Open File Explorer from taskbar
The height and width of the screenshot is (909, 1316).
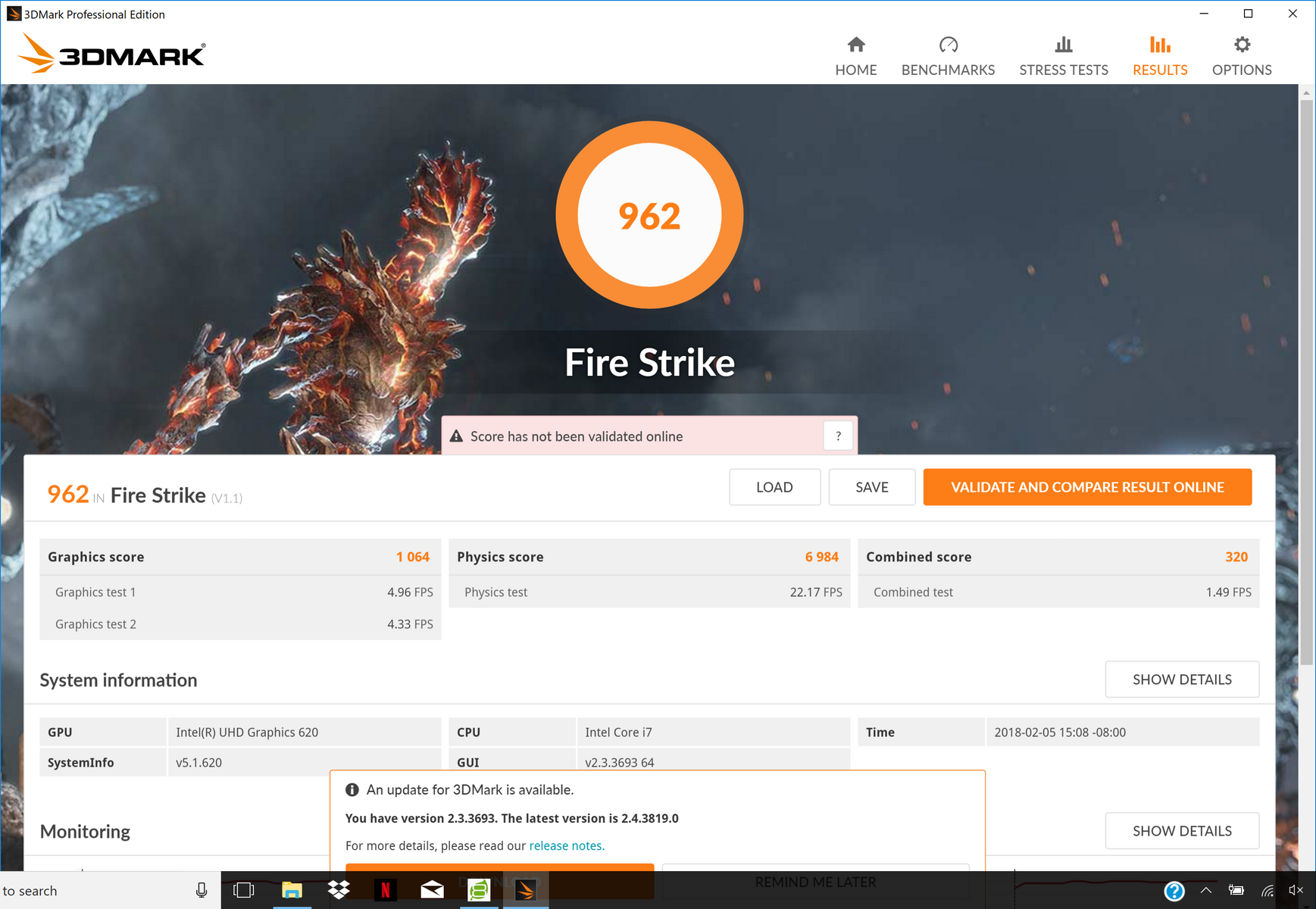click(292, 890)
